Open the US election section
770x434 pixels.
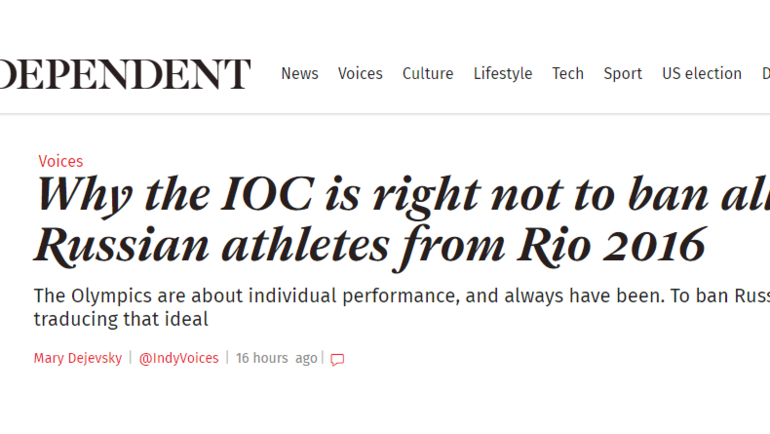tap(701, 74)
